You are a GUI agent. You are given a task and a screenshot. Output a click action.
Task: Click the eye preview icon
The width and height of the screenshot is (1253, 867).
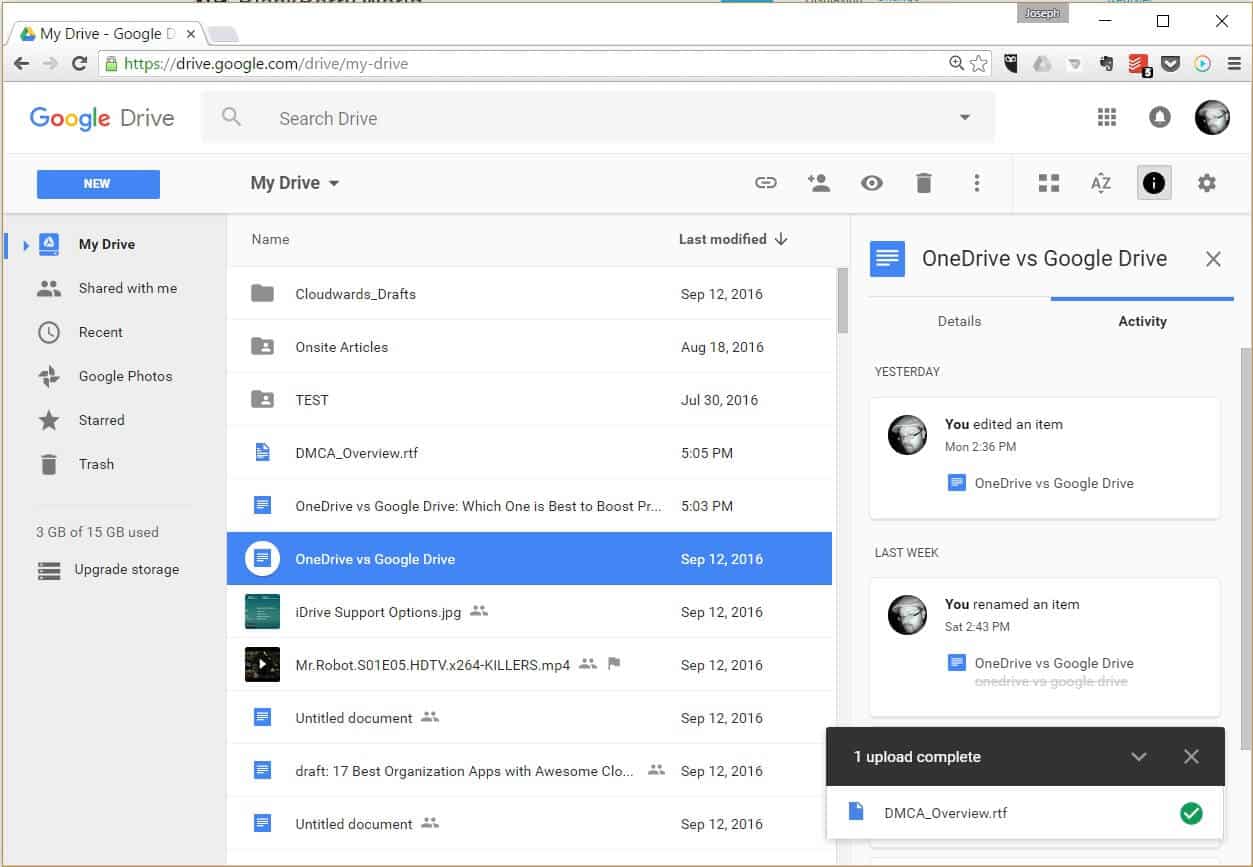pos(872,183)
